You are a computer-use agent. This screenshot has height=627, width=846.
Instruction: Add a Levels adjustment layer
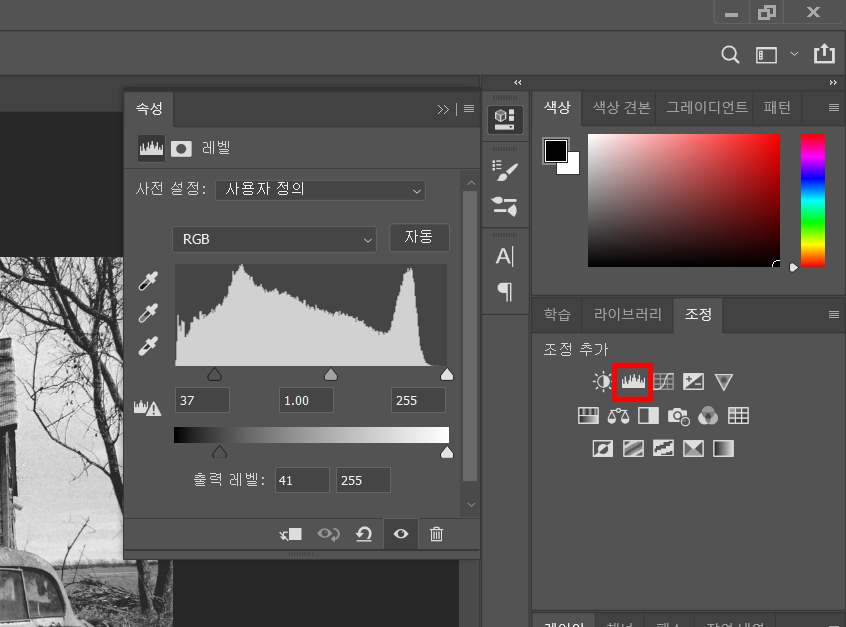[633, 382]
